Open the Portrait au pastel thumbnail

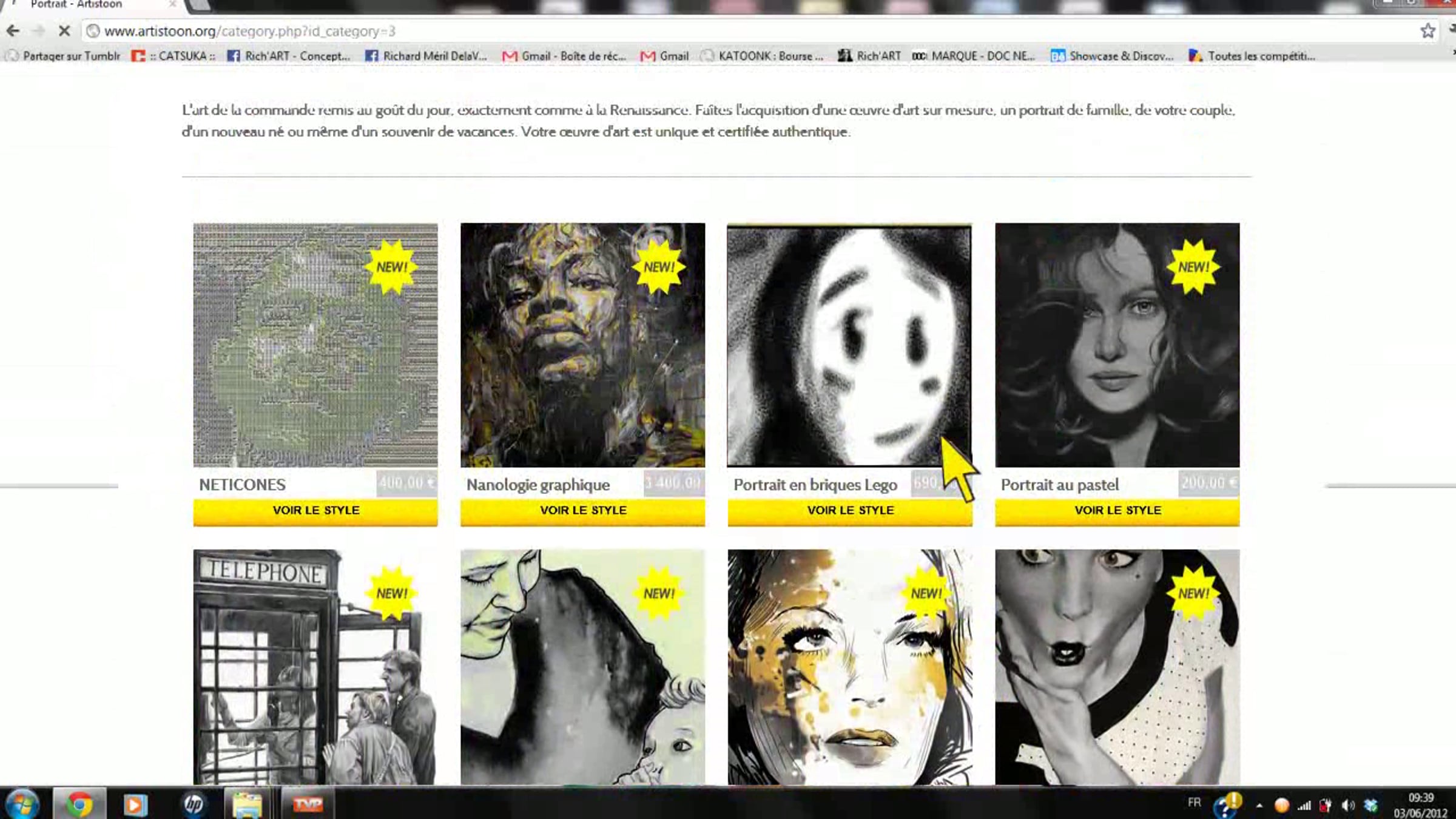point(1117,345)
